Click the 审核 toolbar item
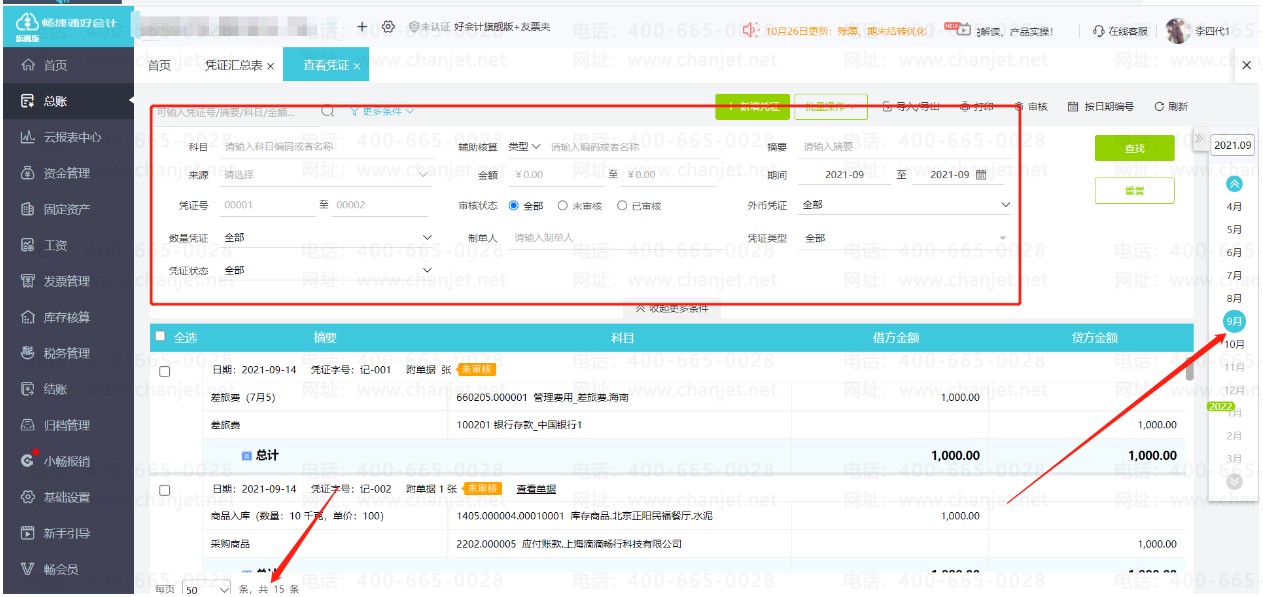The width and height of the screenshot is (1263, 597). pyautogui.click(x=1030, y=106)
